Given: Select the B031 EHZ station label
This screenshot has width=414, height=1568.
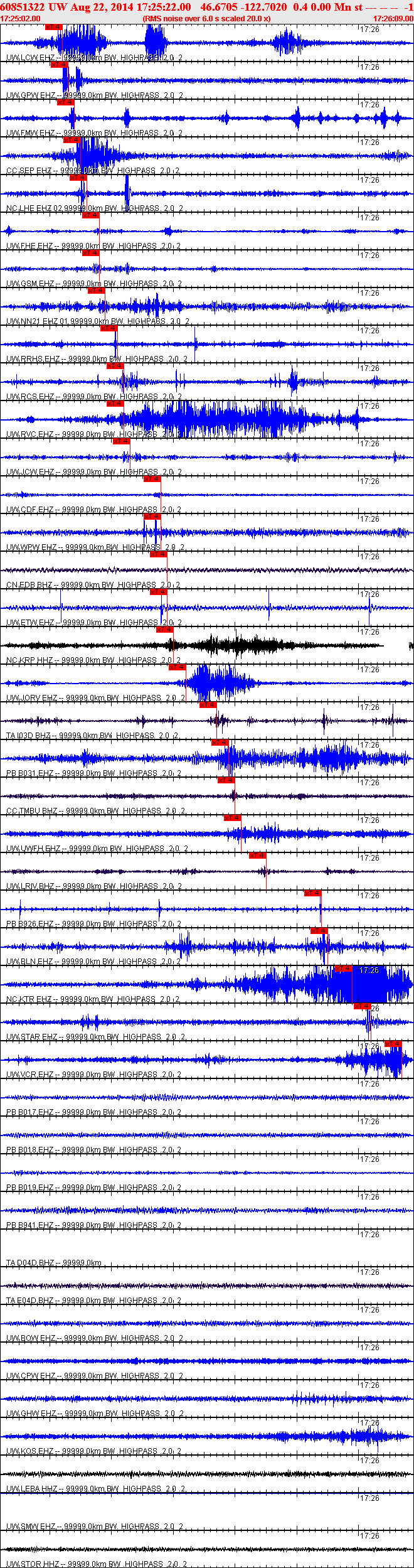Looking at the screenshot, I should (93, 773).
